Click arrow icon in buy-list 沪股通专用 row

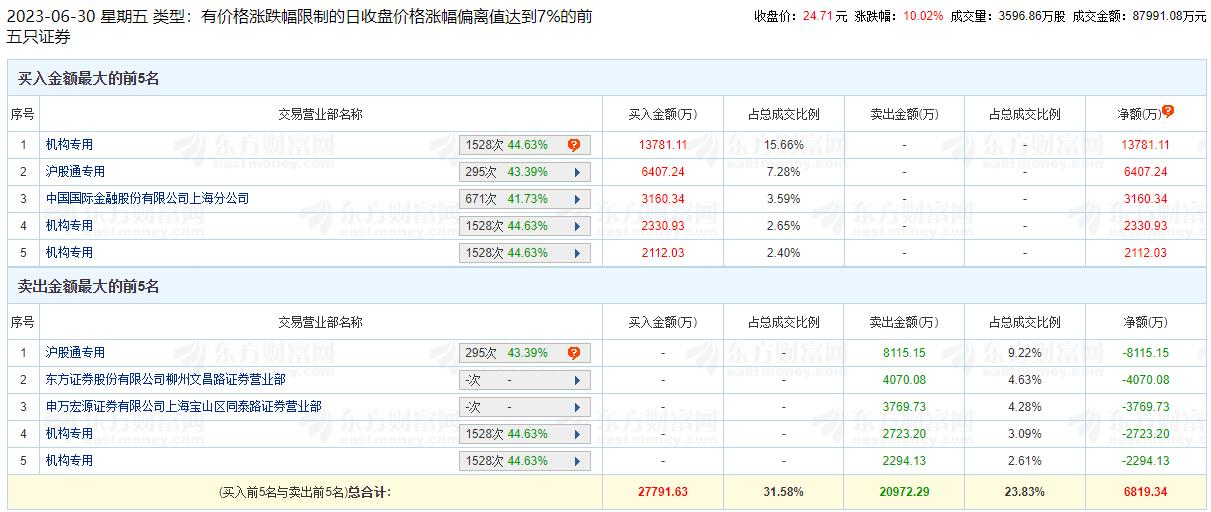click(x=577, y=172)
